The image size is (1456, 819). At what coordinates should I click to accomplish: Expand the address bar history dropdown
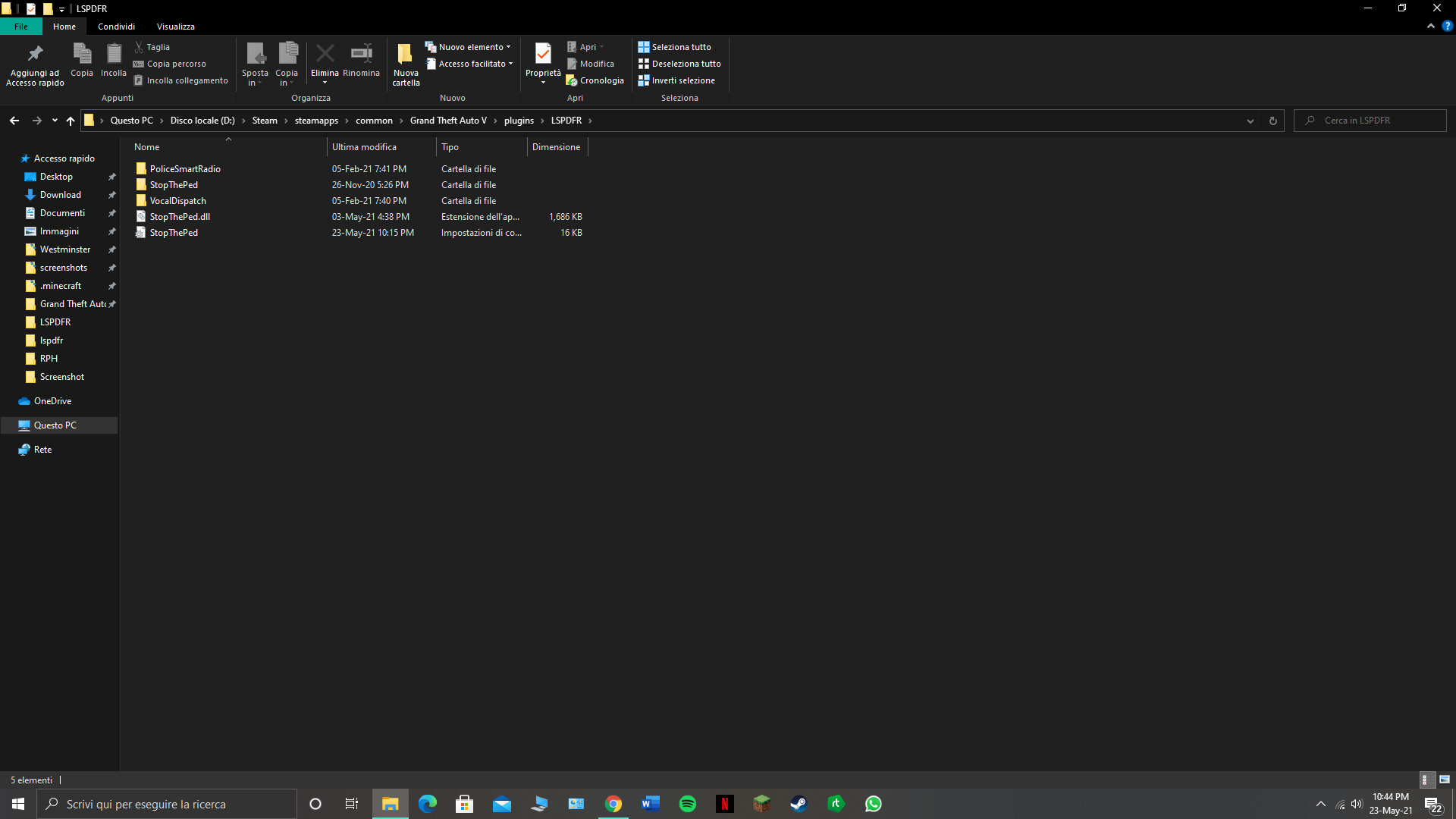click(1250, 121)
